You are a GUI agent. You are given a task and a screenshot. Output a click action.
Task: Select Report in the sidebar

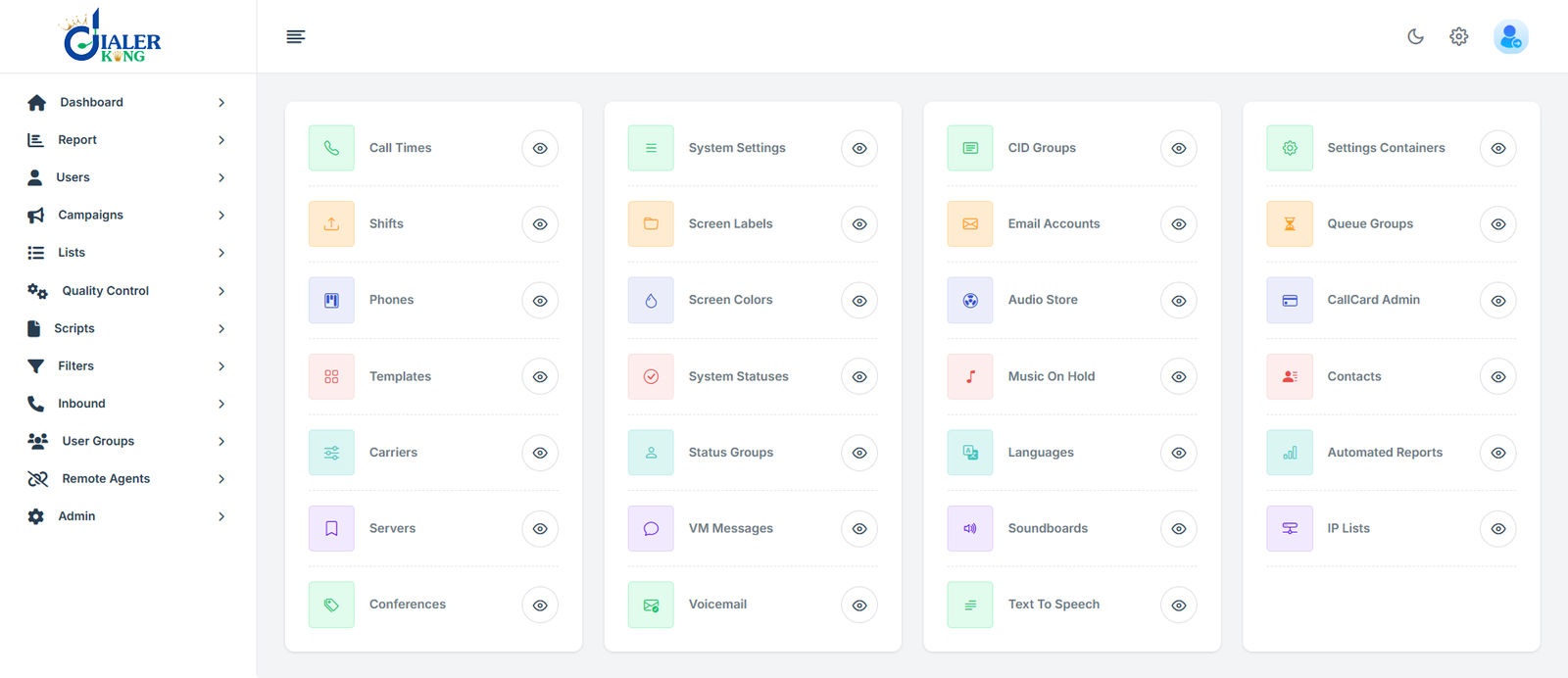click(127, 140)
